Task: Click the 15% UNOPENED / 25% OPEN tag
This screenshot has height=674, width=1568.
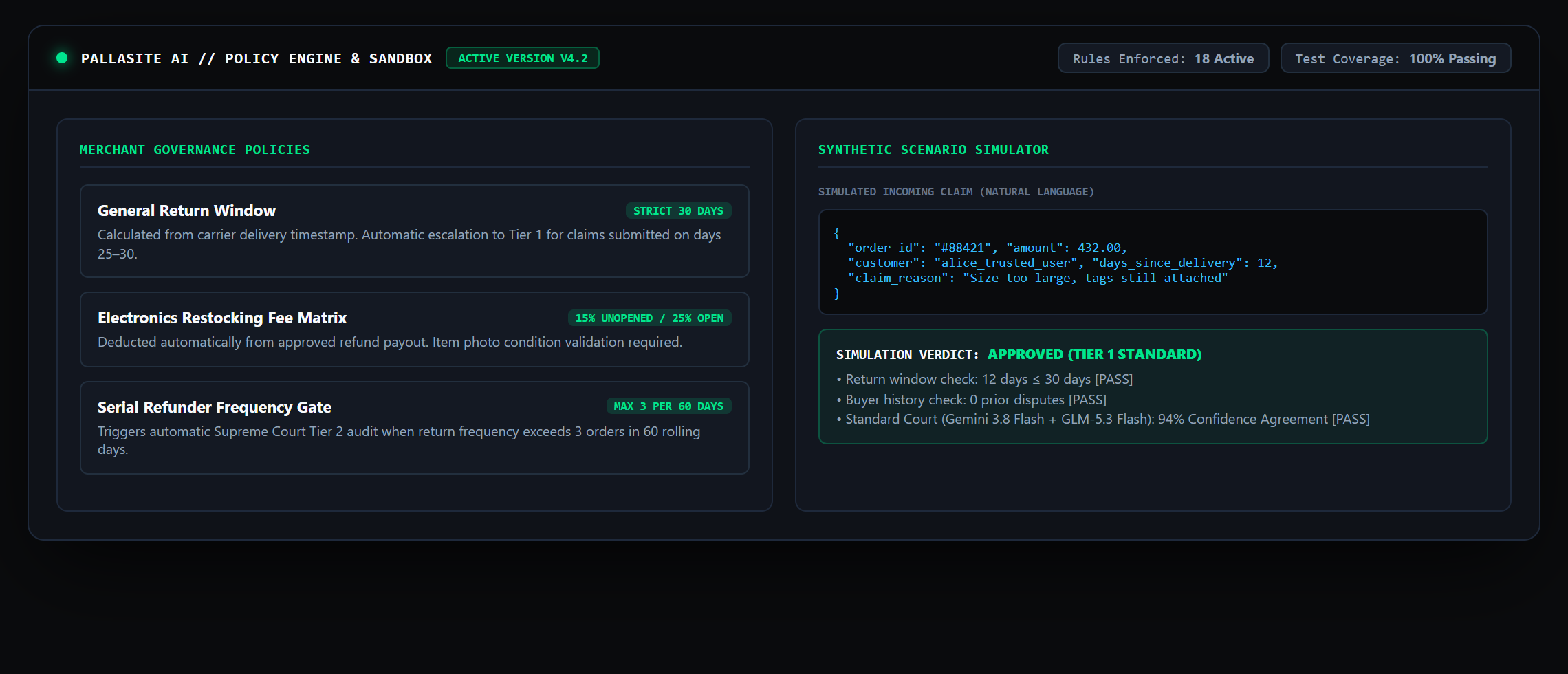Action: click(x=649, y=318)
